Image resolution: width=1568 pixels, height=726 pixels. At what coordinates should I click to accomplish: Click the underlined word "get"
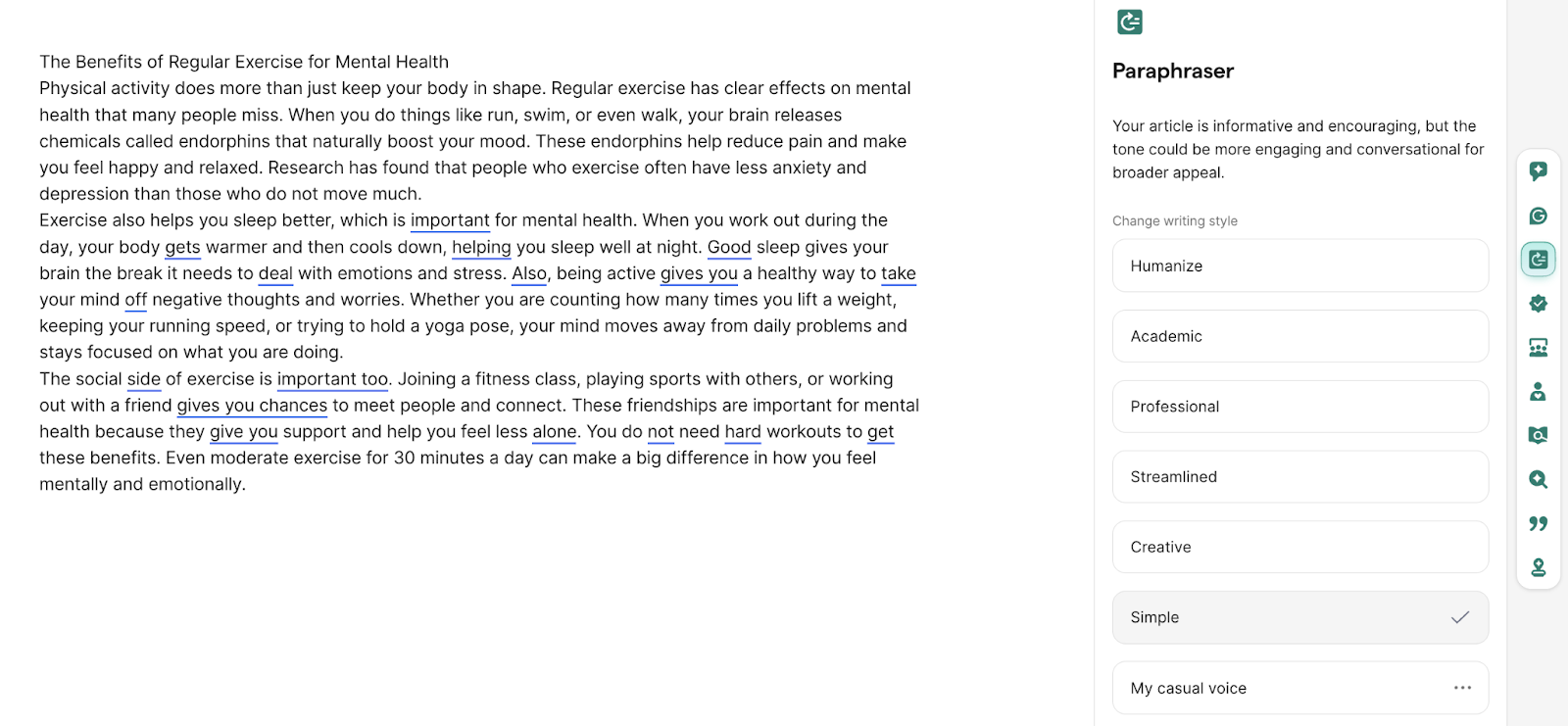click(880, 432)
